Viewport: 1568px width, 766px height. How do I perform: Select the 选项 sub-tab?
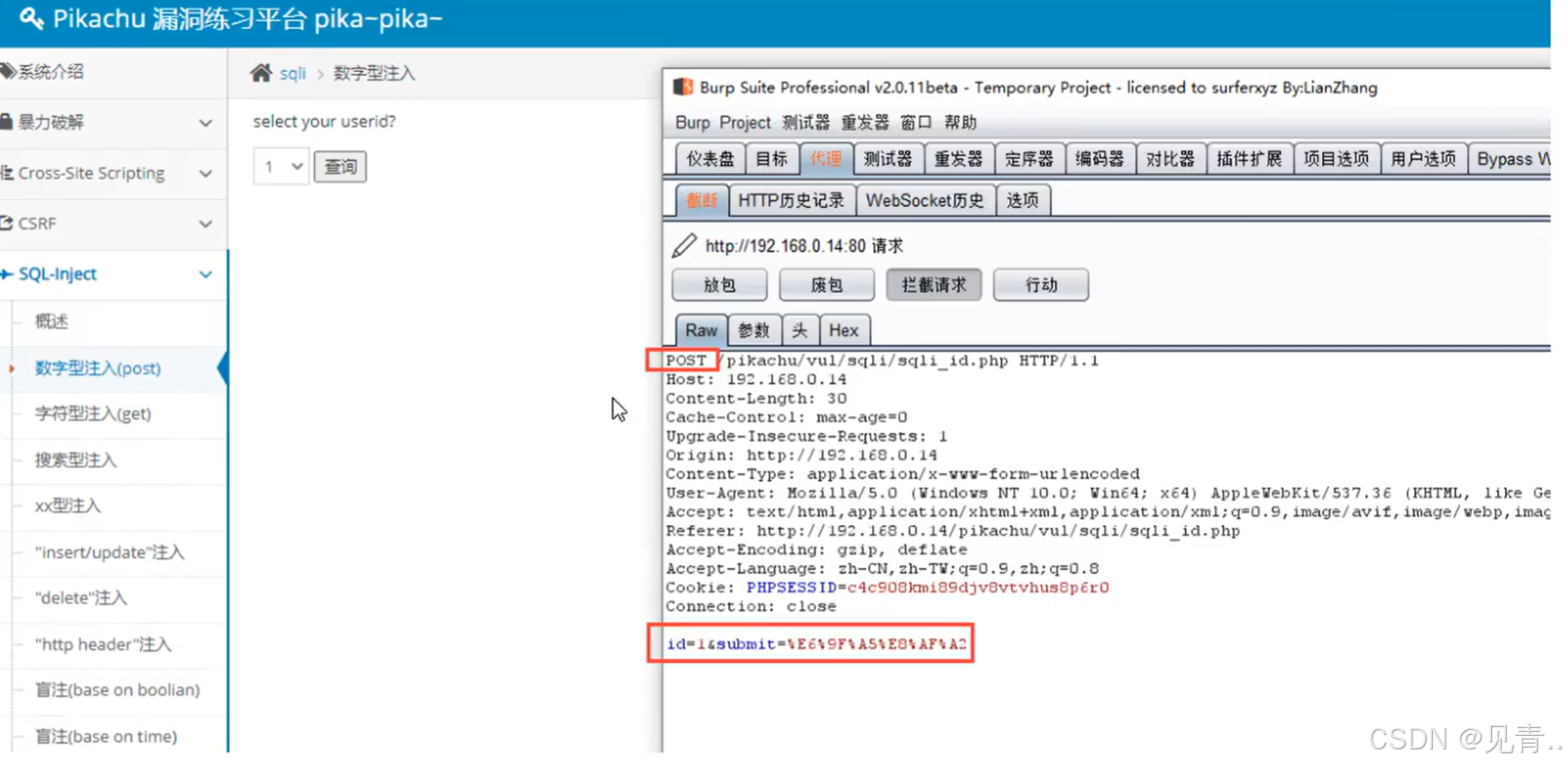(1023, 200)
